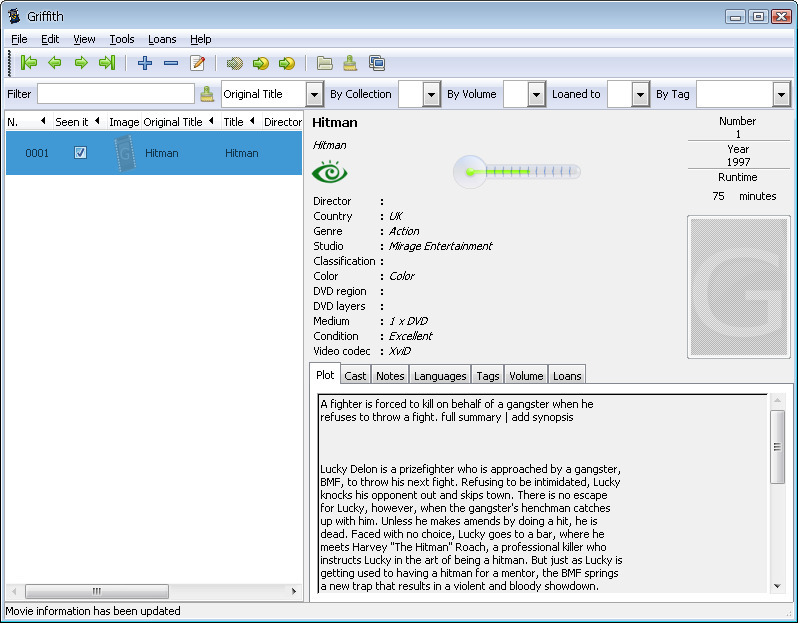Click movie list horizontal scrollbar thumb
The height and width of the screenshot is (623, 798).
[97, 591]
